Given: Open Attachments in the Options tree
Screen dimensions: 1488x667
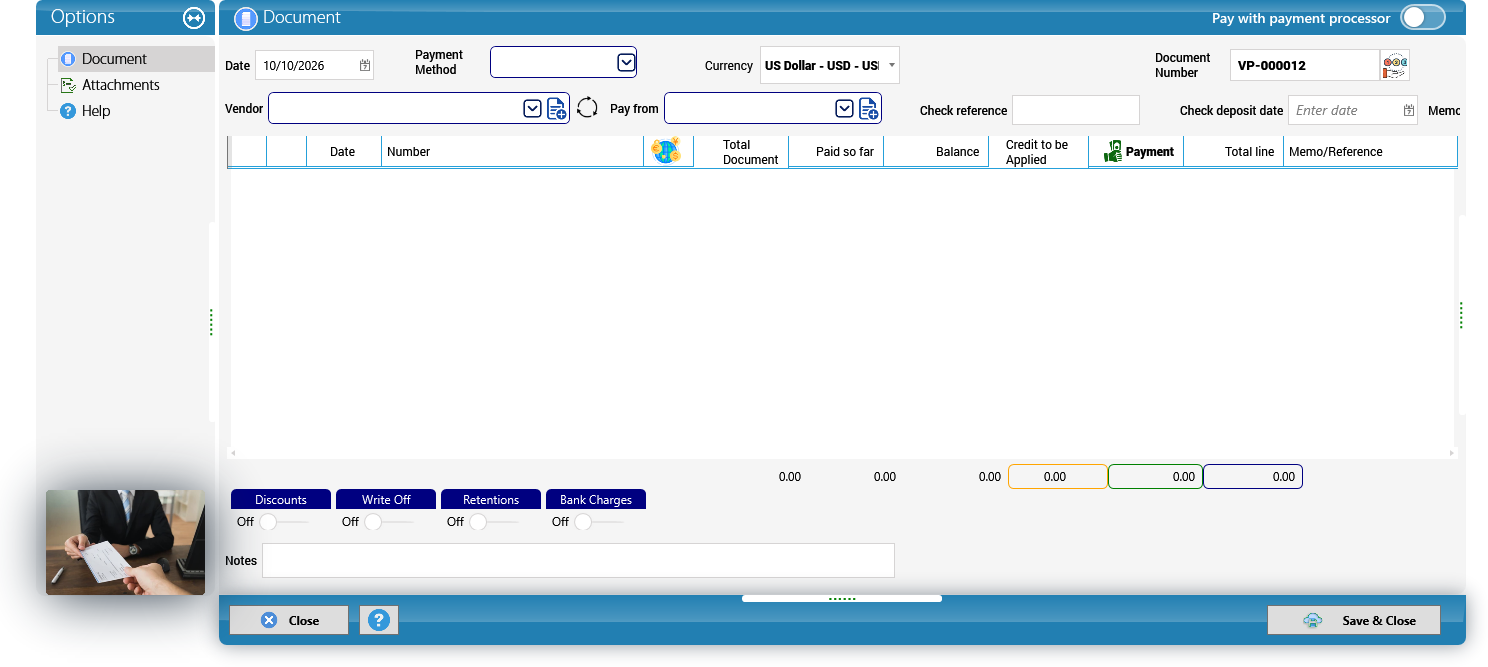Looking at the screenshot, I should click(x=120, y=85).
